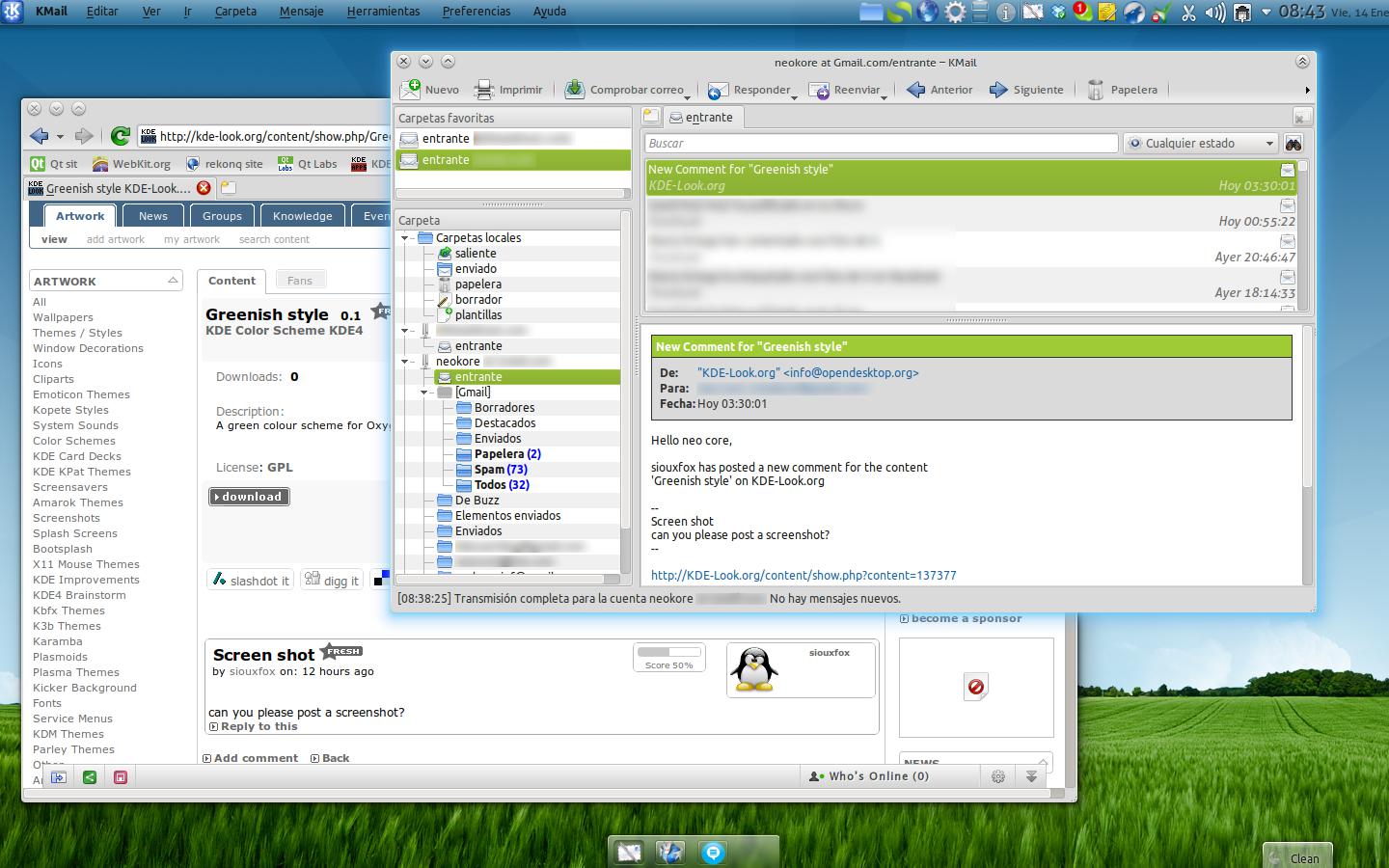Open the Who's Online (0) panel
Viewport: 1389px width, 868px height.
point(870,776)
